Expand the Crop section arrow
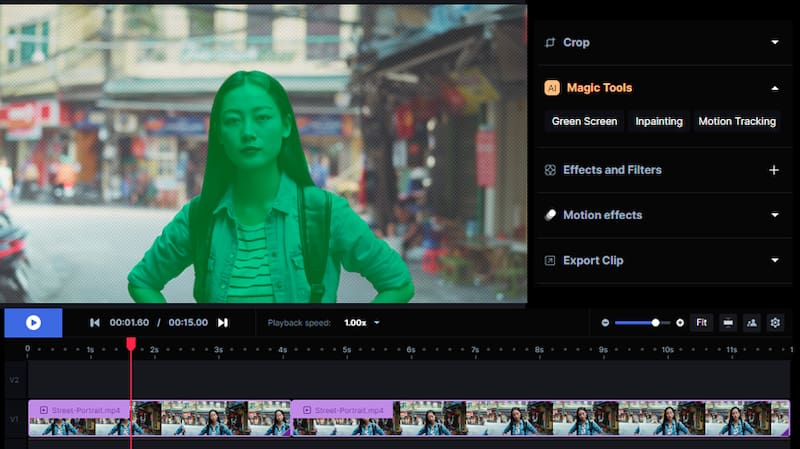The height and width of the screenshot is (449, 800). pos(774,43)
